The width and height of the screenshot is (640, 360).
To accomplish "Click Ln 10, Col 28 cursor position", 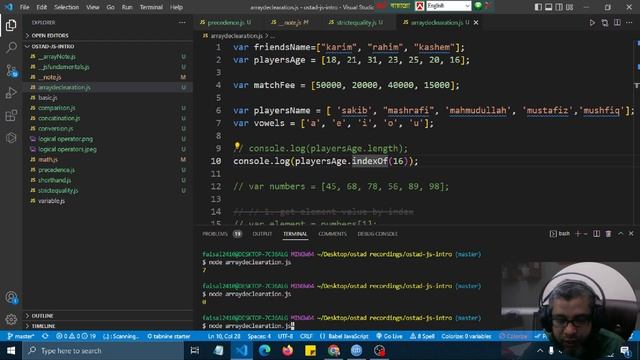I will click(x=224, y=336).
